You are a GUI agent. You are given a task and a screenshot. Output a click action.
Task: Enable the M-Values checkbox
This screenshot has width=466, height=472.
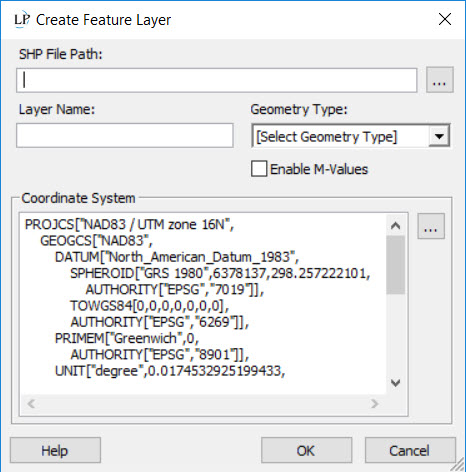click(x=259, y=169)
